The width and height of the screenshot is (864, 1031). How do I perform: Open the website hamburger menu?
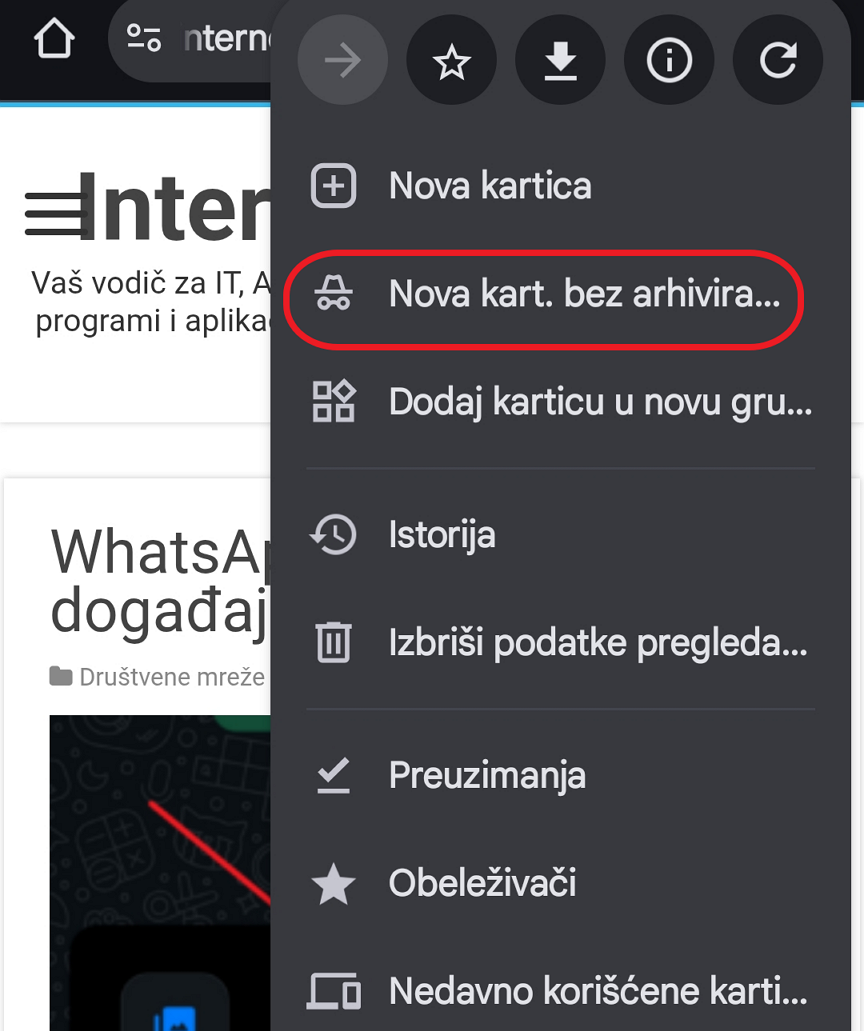[x=56, y=214]
